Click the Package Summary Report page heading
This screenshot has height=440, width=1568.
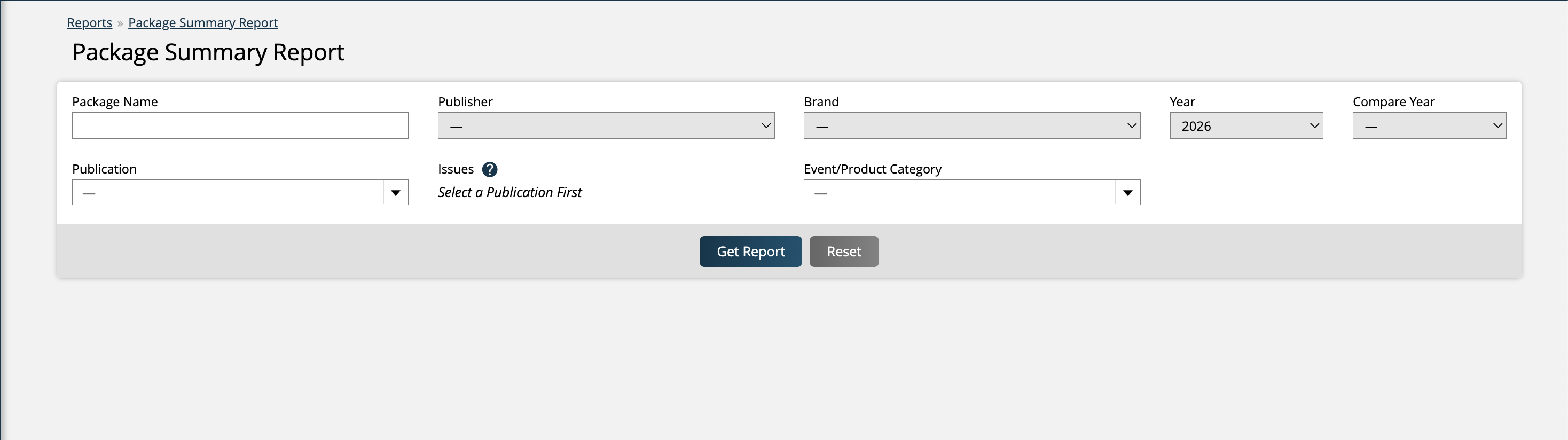[208, 52]
